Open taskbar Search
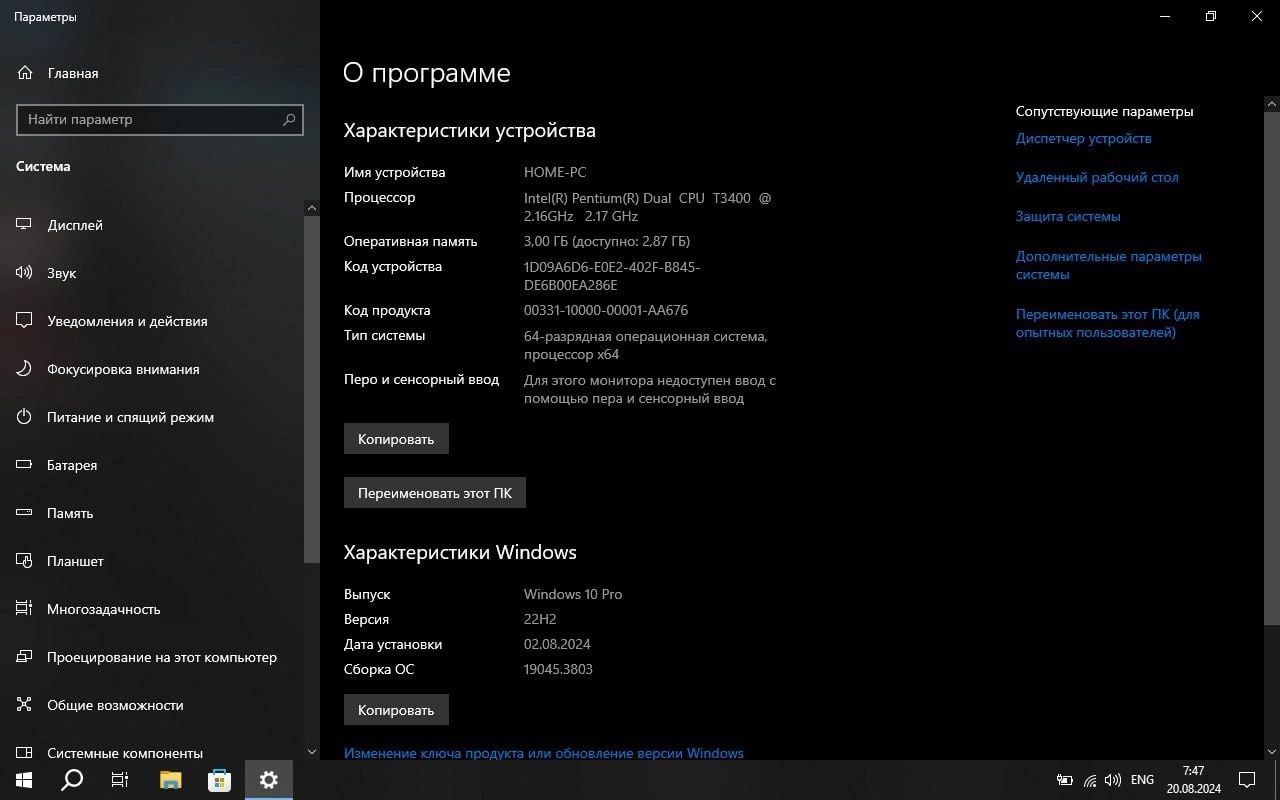Viewport: 1280px width, 800px height. [72, 780]
